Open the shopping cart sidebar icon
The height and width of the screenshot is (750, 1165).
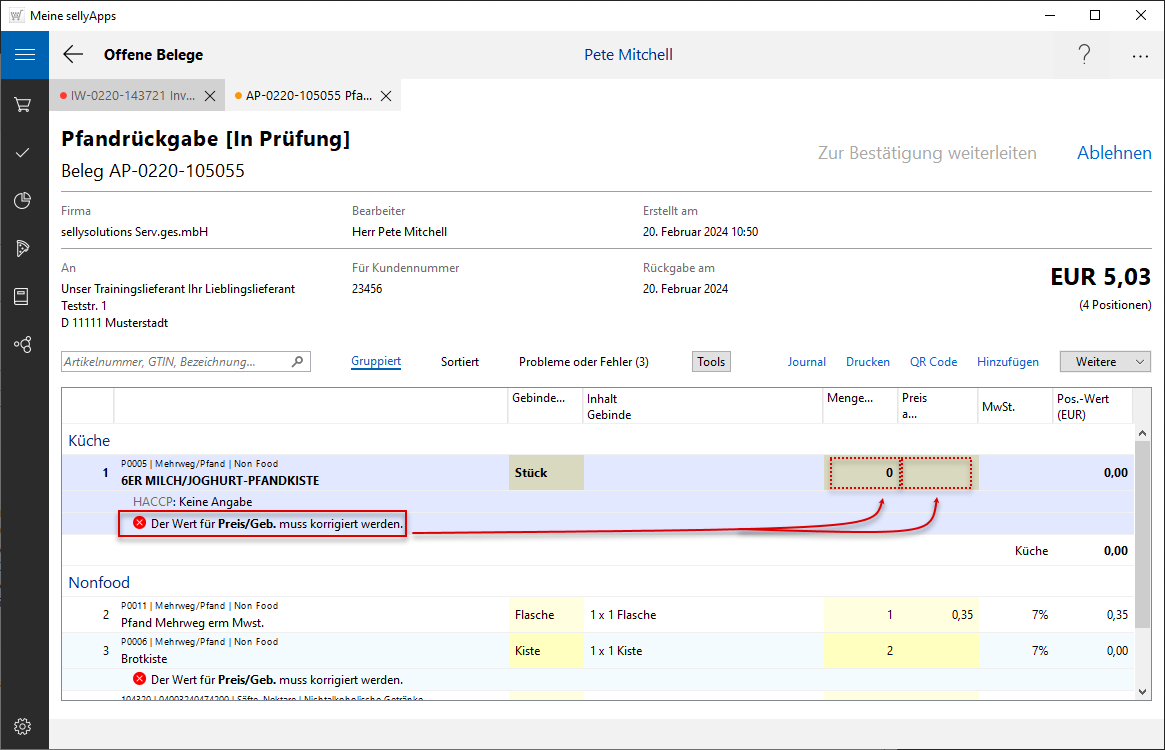click(x=24, y=104)
